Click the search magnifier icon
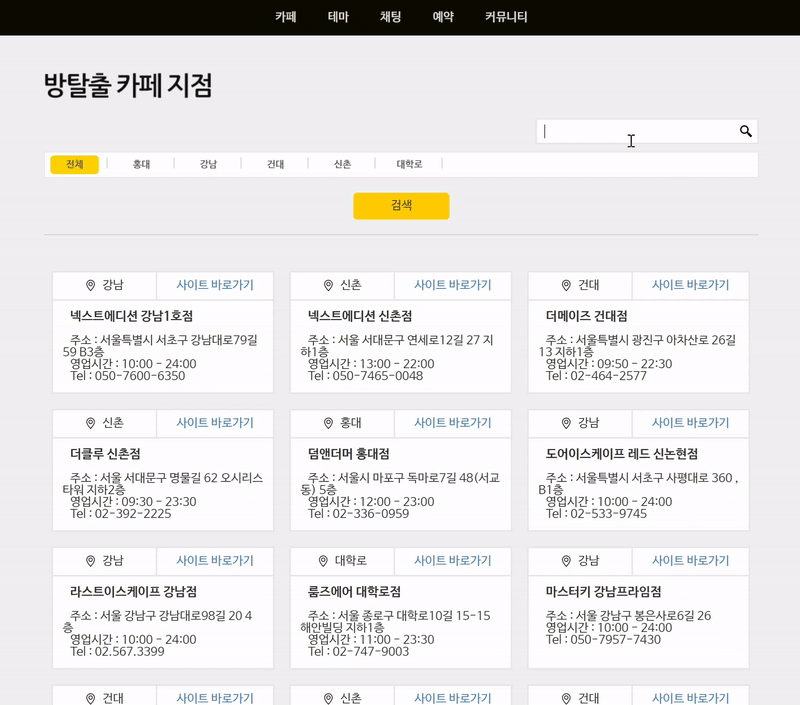800x705 pixels. (x=745, y=131)
